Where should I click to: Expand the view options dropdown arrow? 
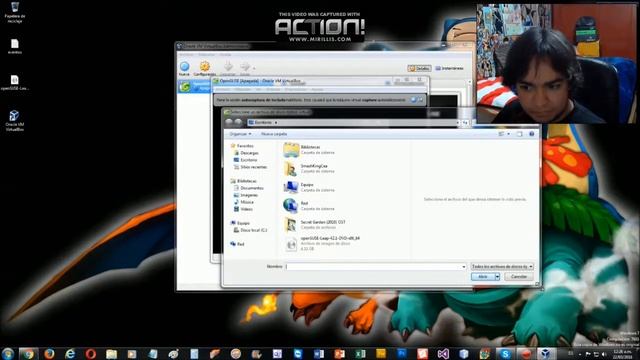(508, 134)
